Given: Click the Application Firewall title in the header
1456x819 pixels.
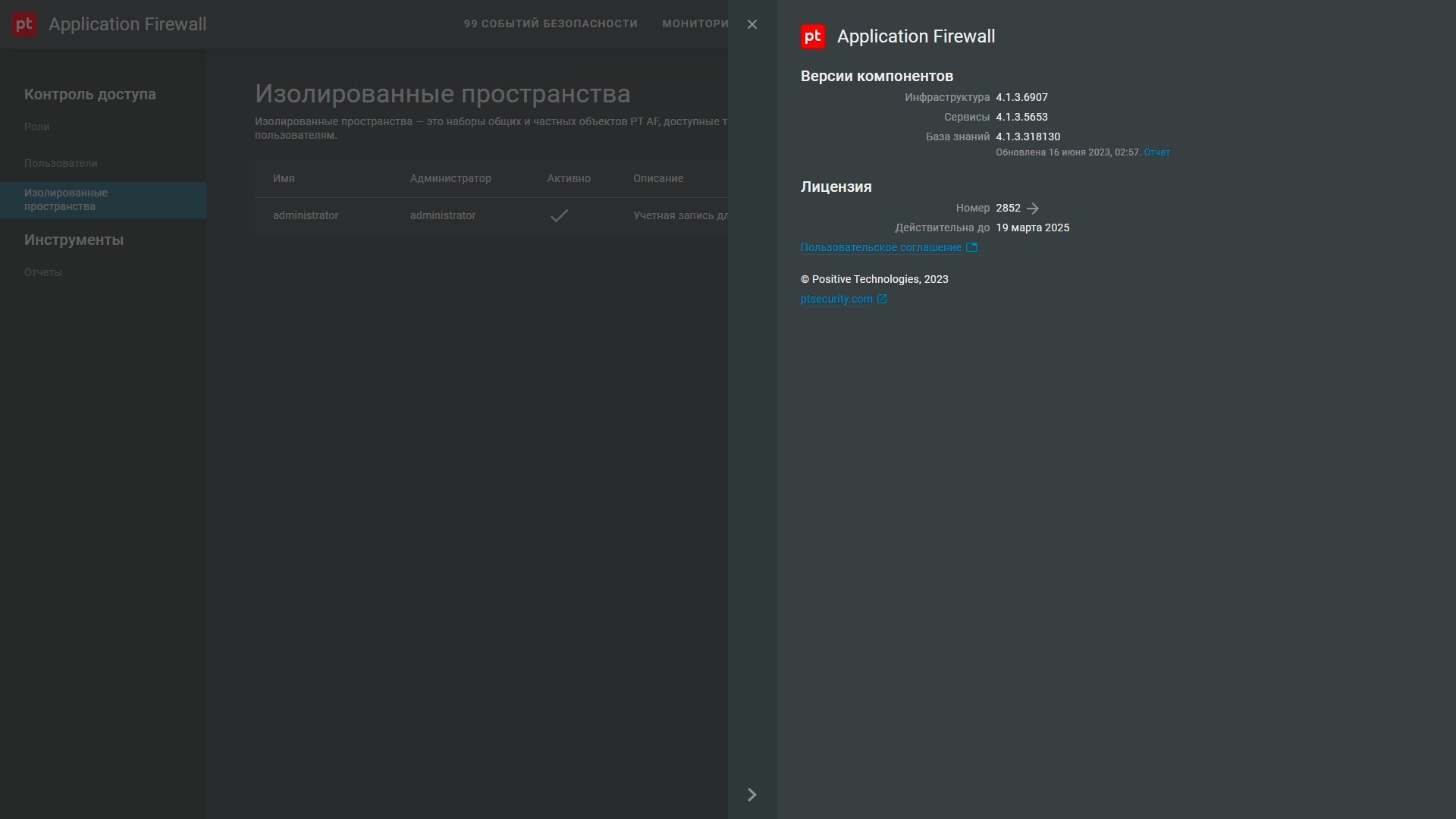Looking at the screenshot, I should 127,24.
